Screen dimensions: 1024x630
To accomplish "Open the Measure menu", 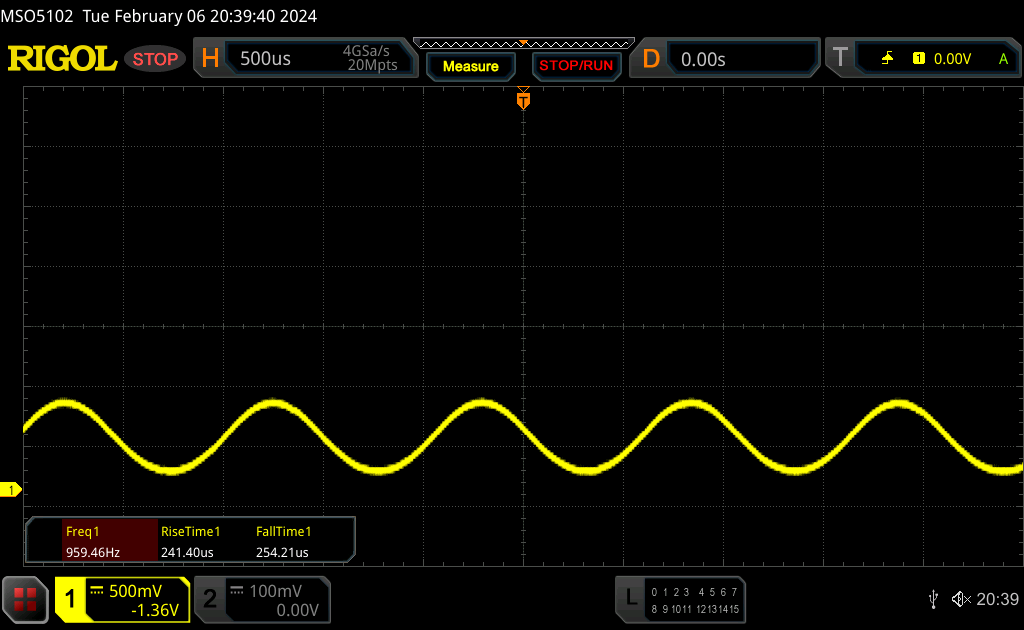I will click(x=470, y=66).
